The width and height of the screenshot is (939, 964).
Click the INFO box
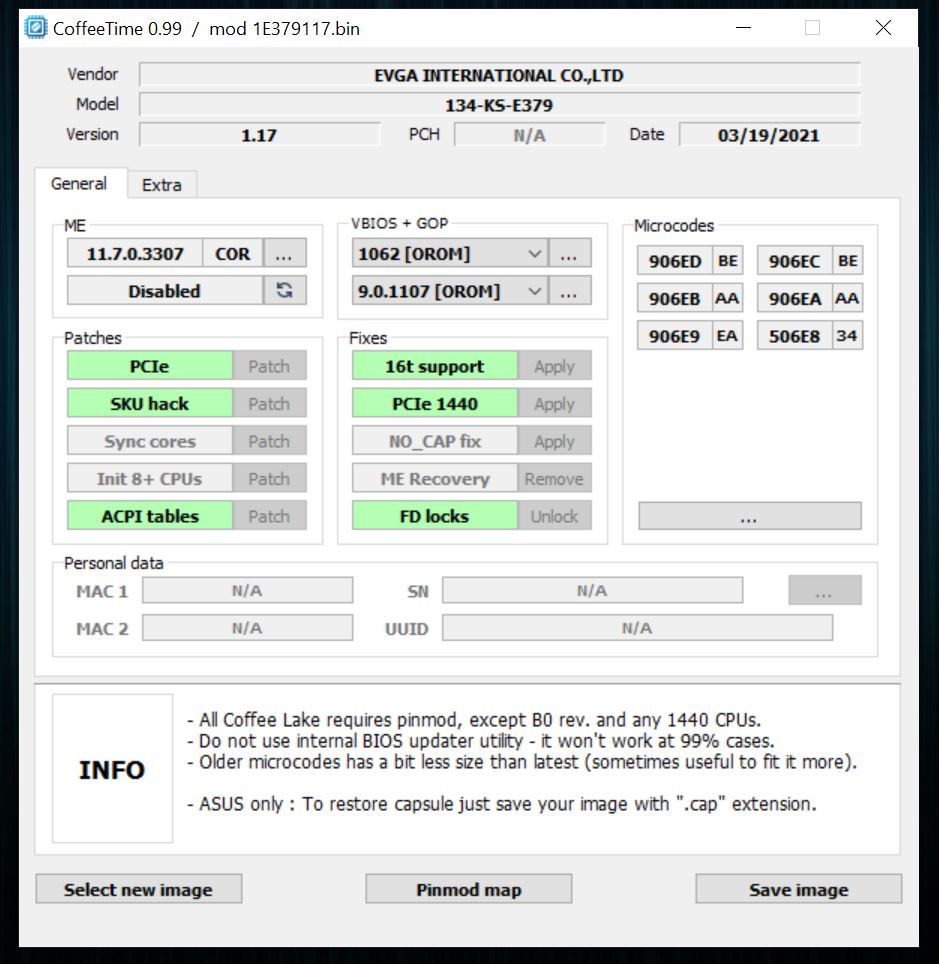pos(113,768)
